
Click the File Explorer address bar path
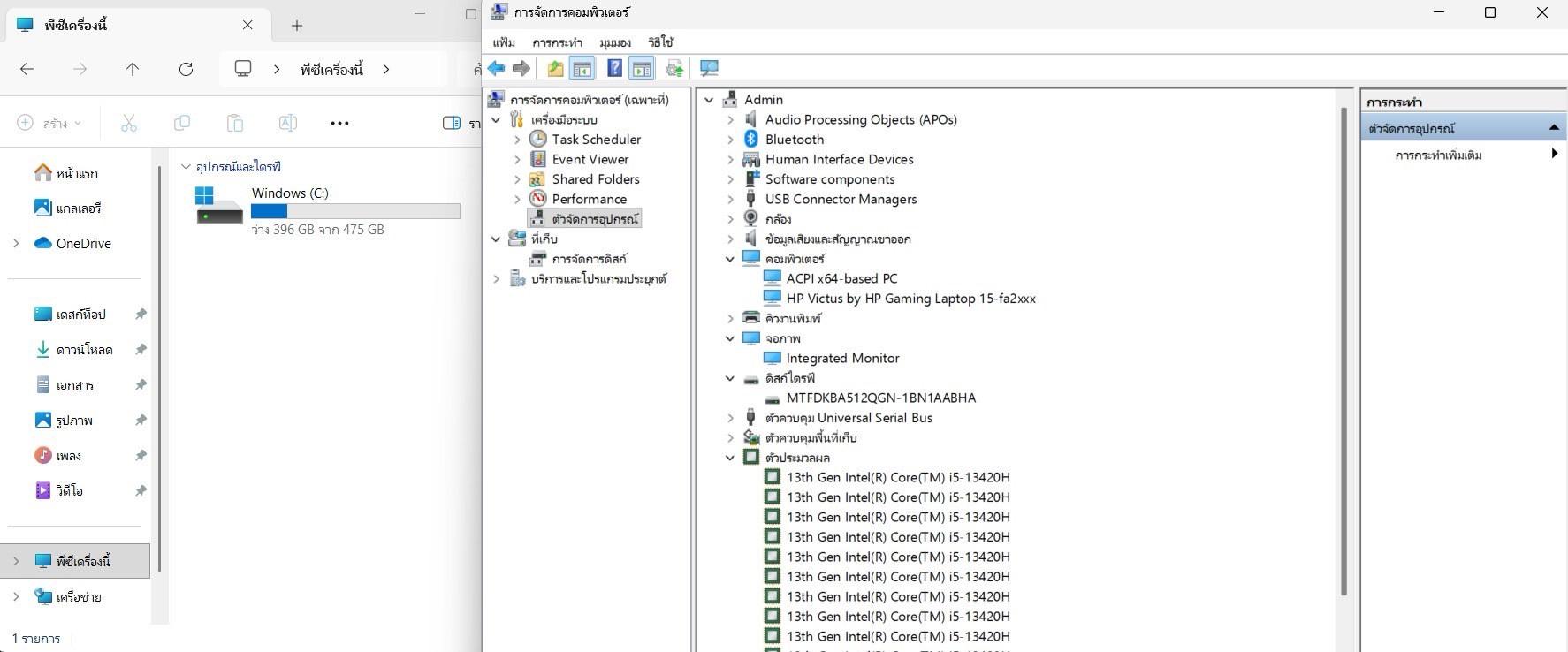[x=332, y=69]
